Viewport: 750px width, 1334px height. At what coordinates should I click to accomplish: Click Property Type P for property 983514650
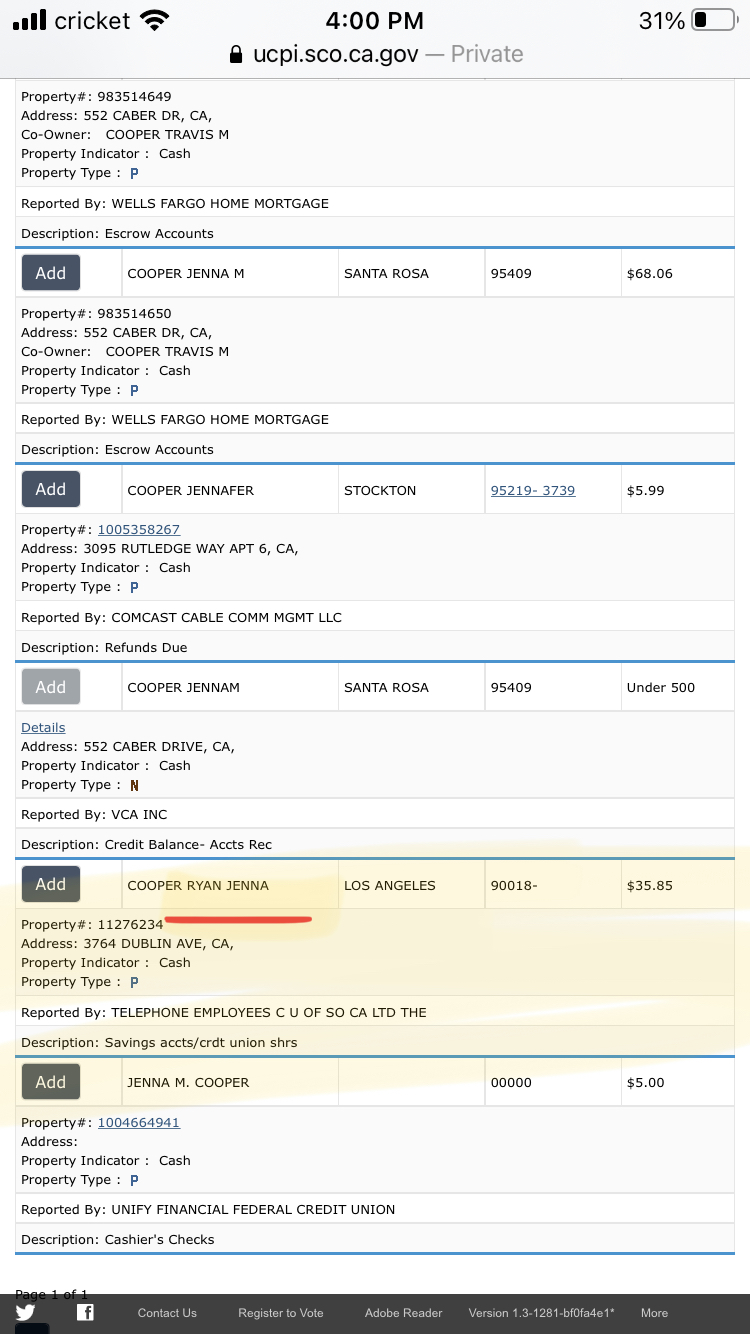pos(134,390)
